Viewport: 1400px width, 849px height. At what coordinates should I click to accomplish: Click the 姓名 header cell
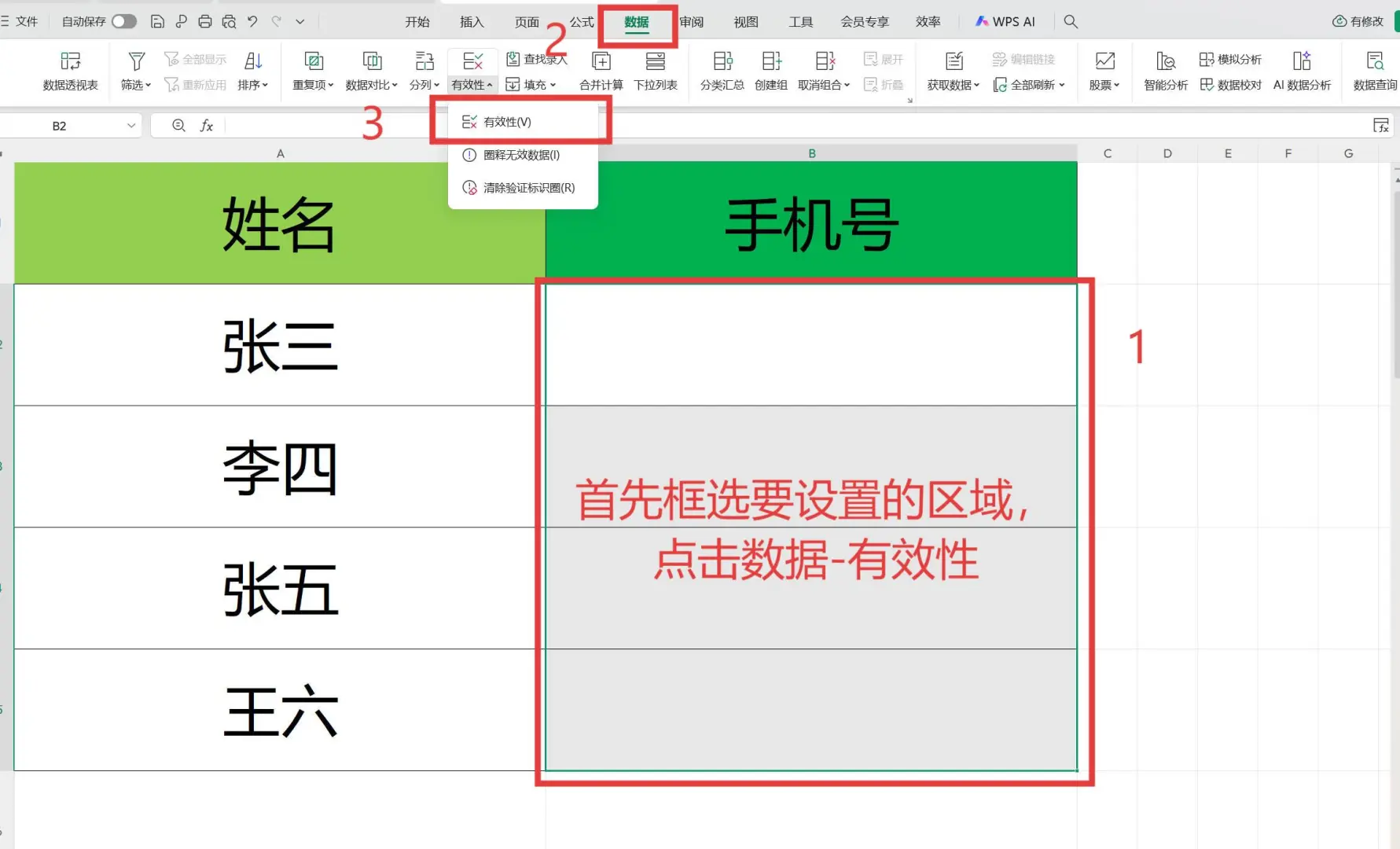point(280,223)
